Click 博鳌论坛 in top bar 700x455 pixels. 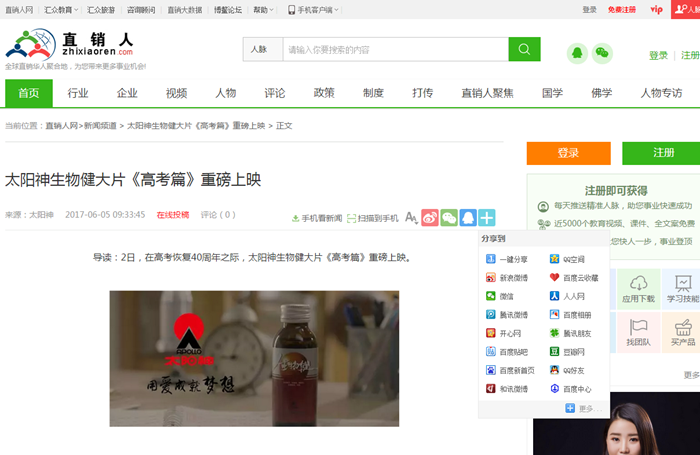[x=228, y=10]
